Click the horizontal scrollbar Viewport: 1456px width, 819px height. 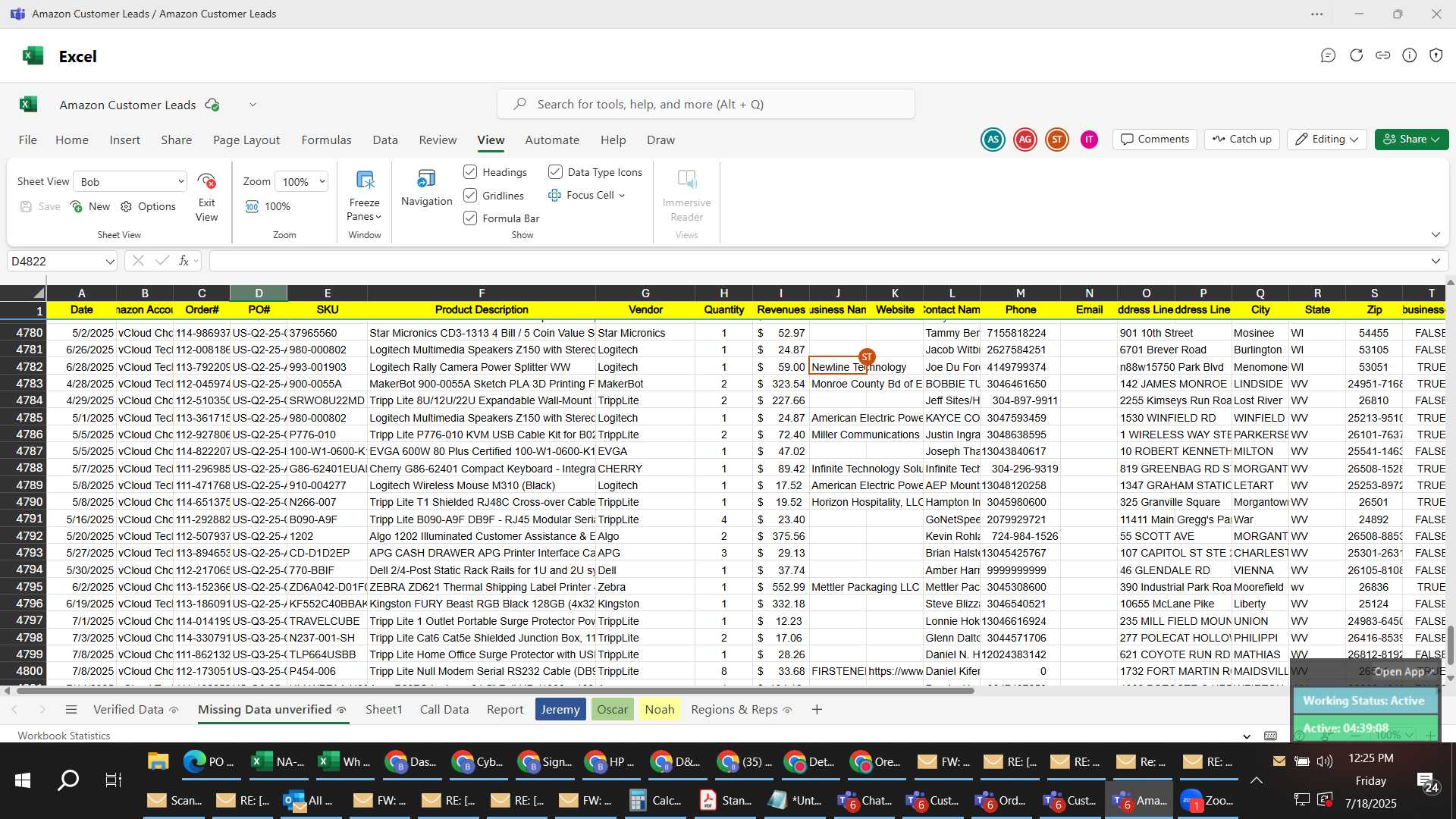(494, 690)
